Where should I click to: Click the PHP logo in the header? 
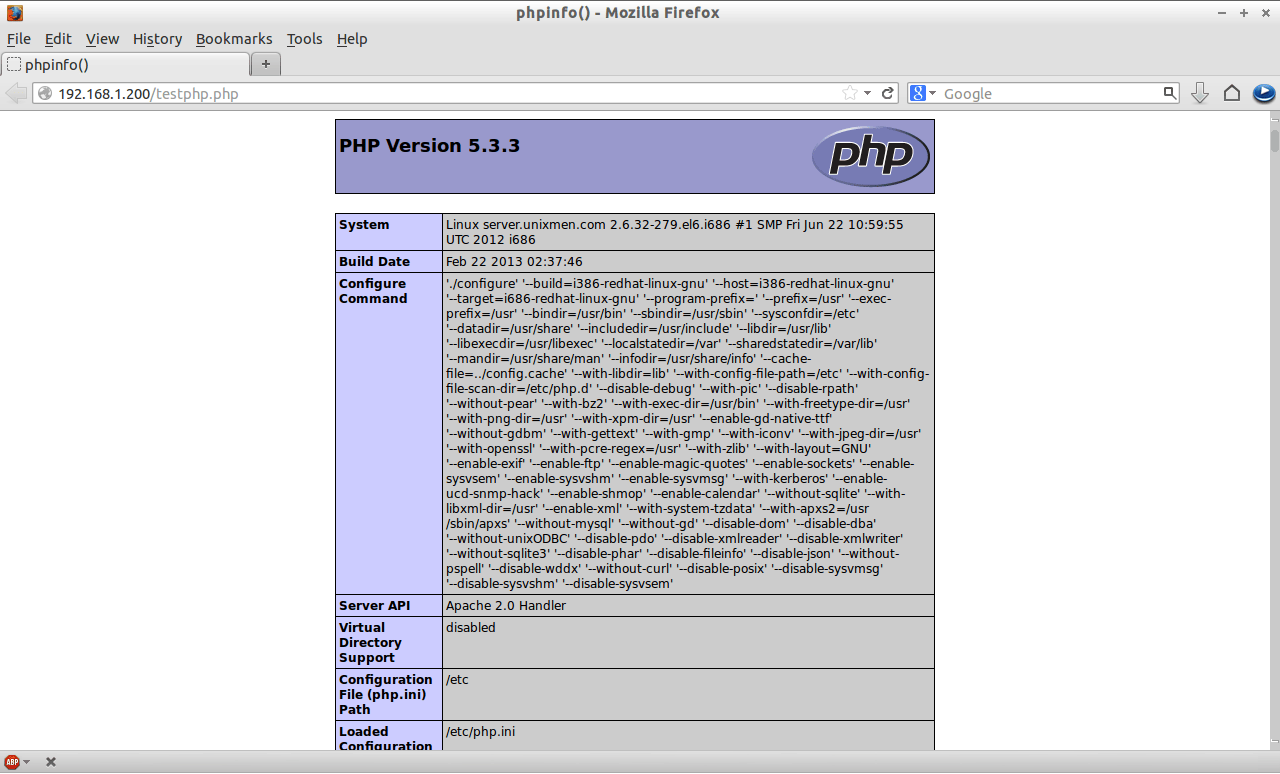pos(870,156)
